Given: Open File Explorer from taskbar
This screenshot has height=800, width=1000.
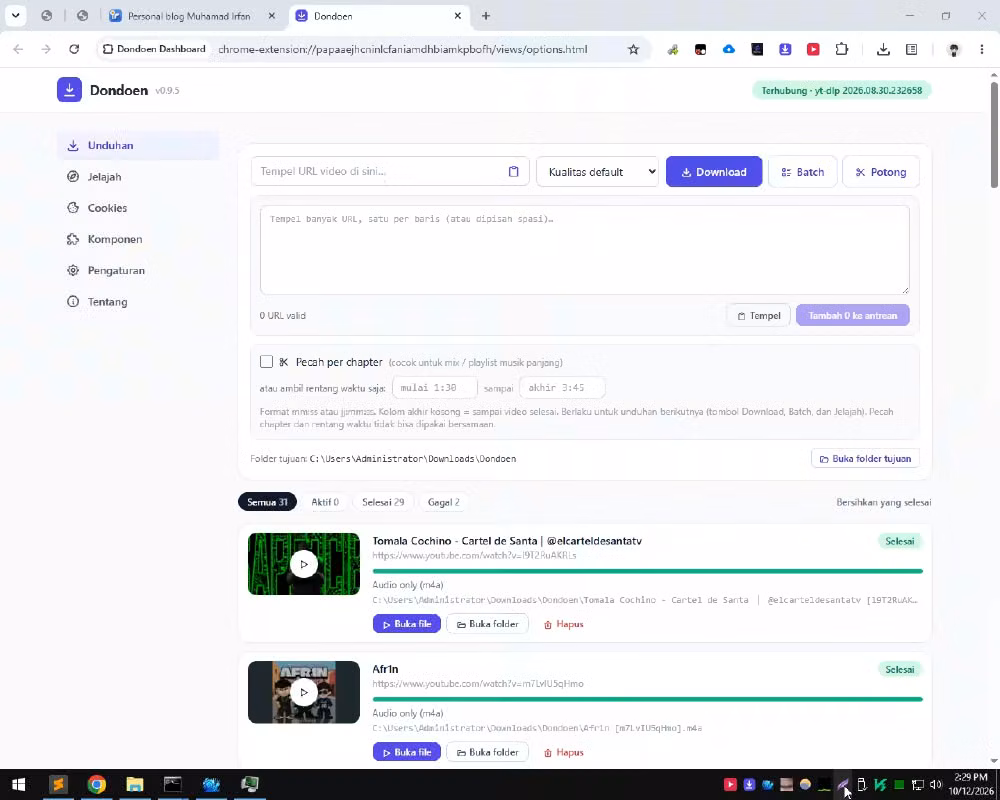Looking at the screenshot, I should coord(135,784).
